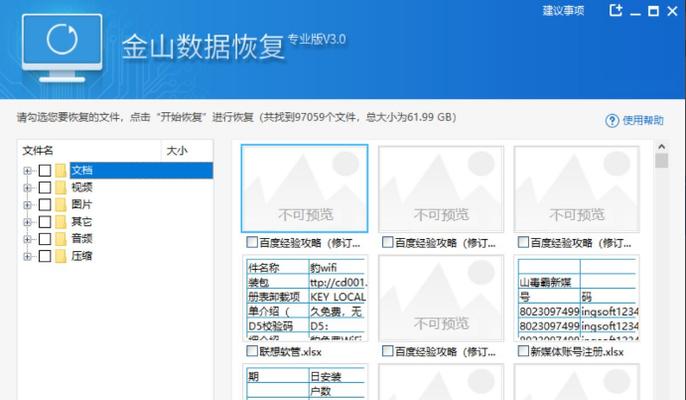Click the help question mark icon

coord(612,120)
